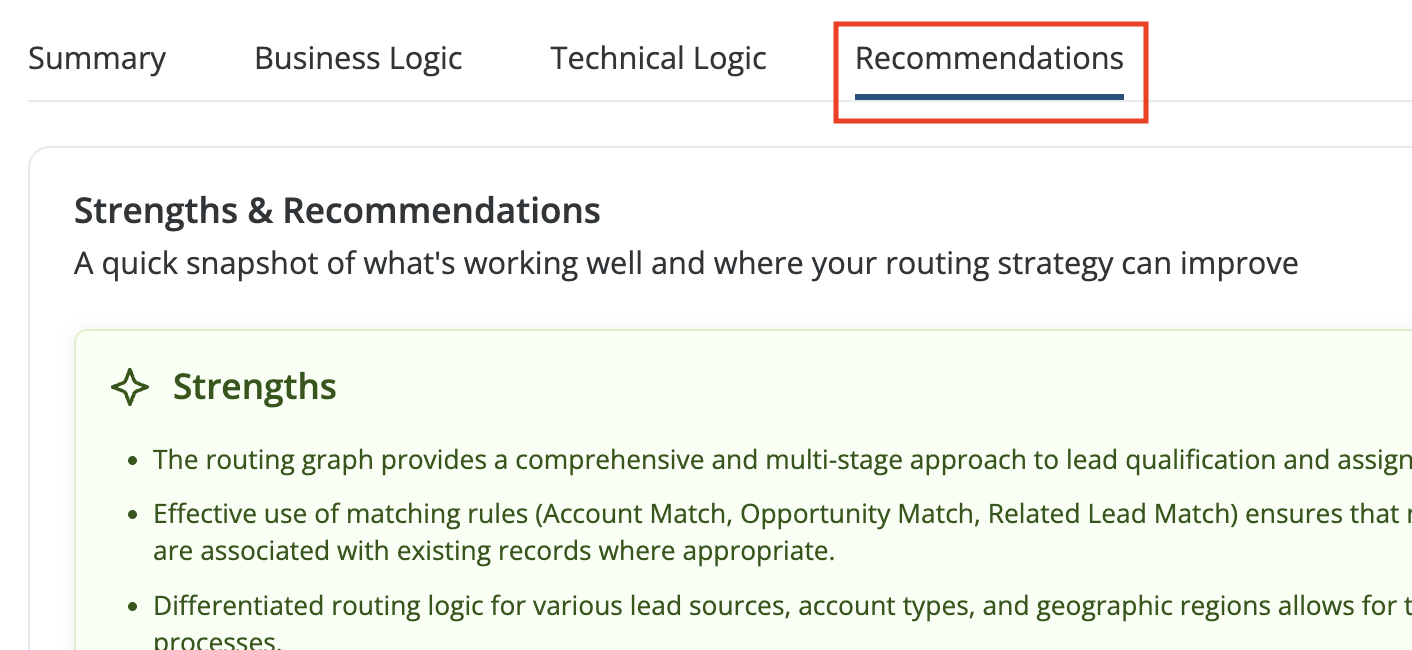Click the blue underline under Recommendations

point(989,97)
